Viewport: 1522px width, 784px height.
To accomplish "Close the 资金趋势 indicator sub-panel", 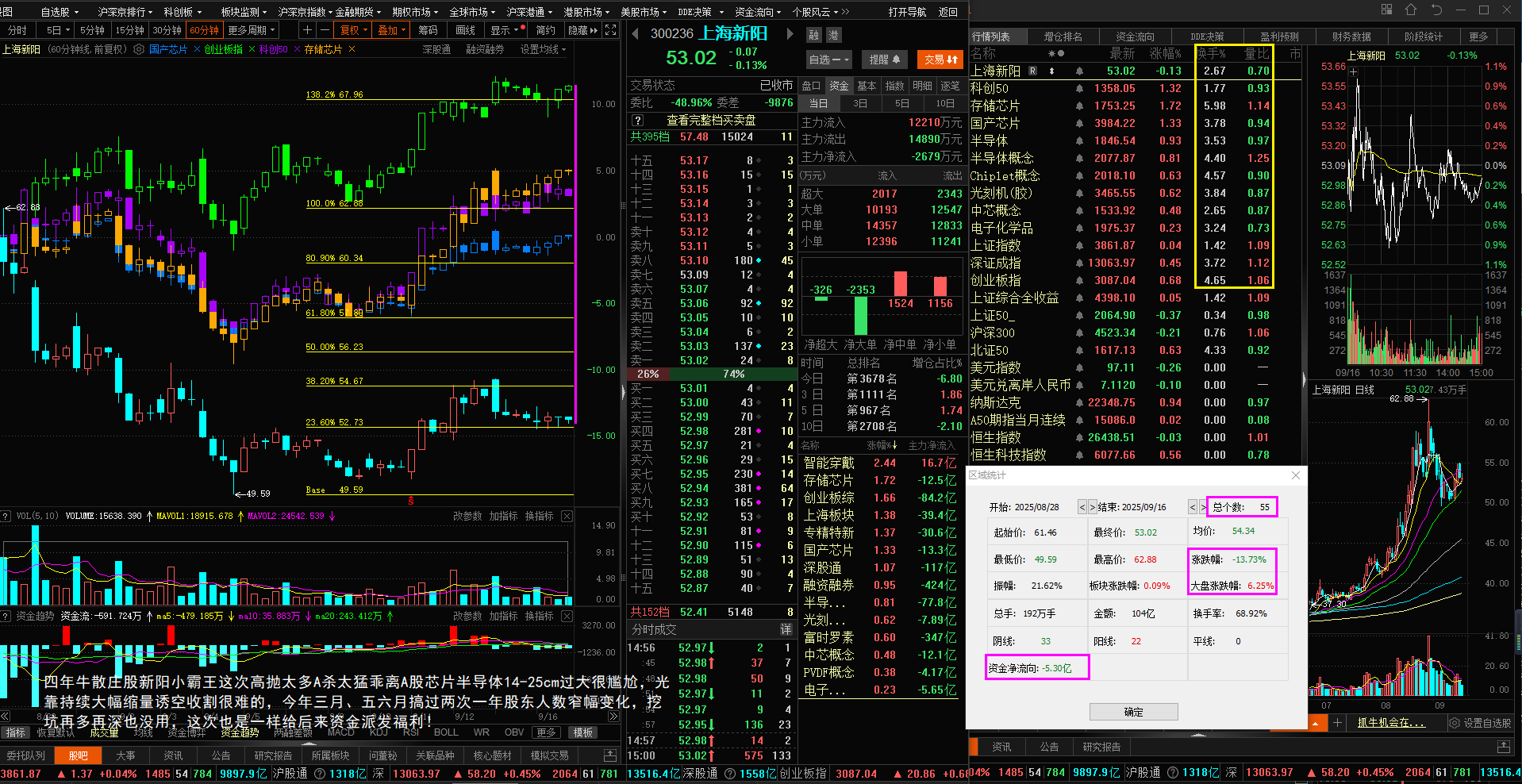I will [x=567, y=616].
